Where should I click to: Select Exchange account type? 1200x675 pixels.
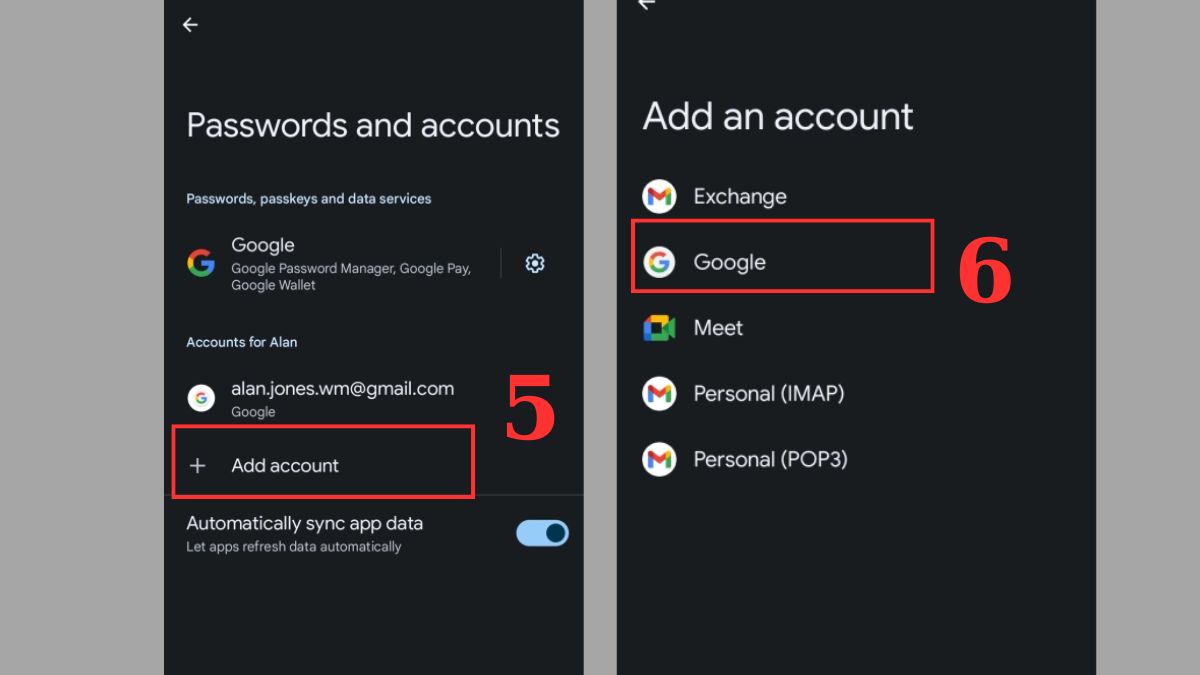coord(740,197)
